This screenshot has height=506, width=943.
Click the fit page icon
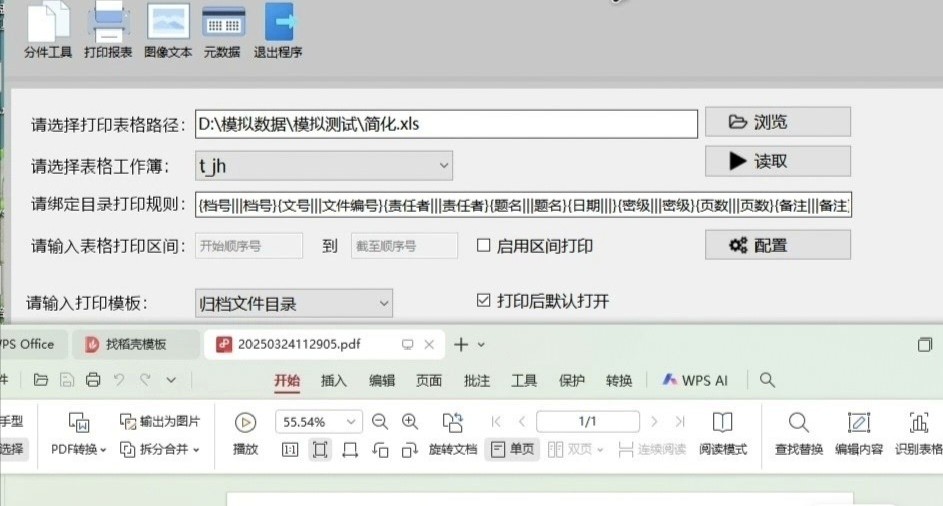[x=320, y=449]
